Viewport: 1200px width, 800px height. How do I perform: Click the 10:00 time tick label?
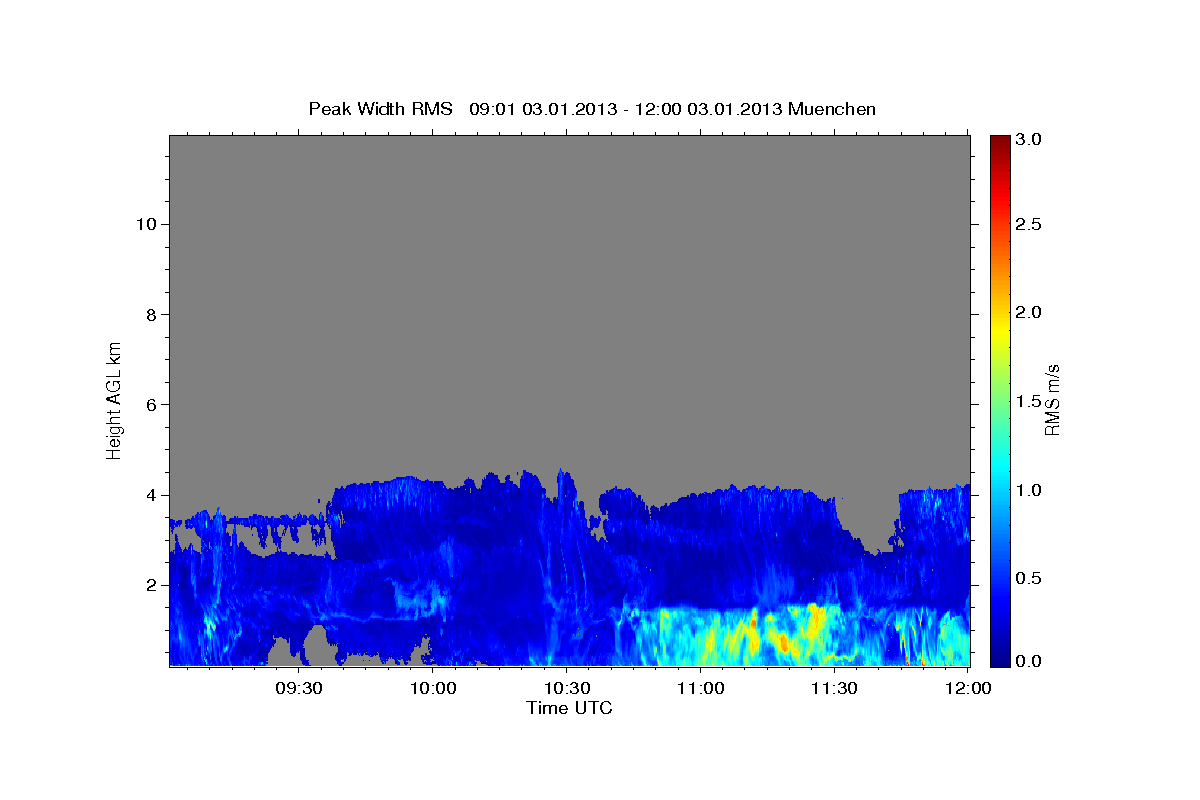click(432, 688)
